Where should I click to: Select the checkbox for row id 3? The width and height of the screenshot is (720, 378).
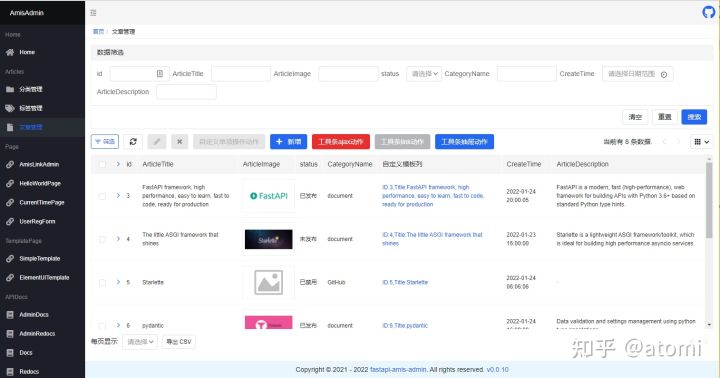[x=102, y=196]
